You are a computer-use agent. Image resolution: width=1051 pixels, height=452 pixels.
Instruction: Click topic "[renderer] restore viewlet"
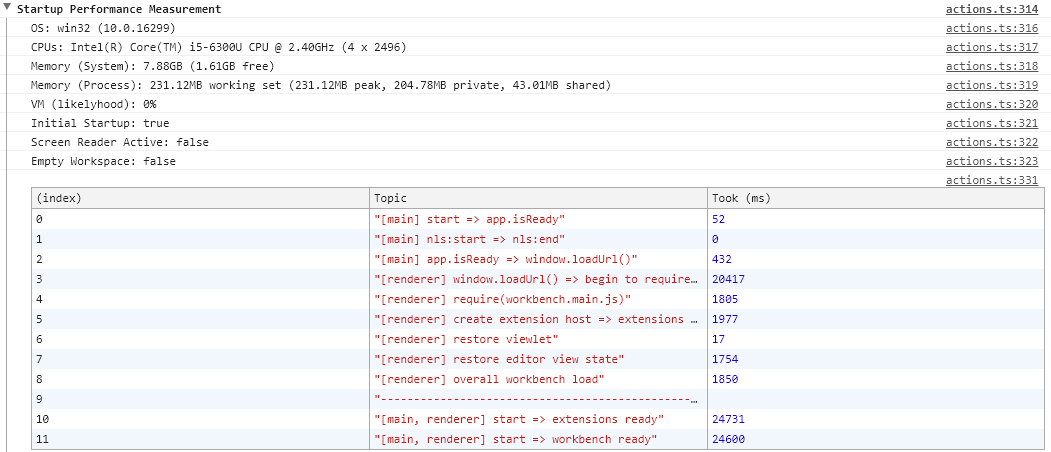469,339
